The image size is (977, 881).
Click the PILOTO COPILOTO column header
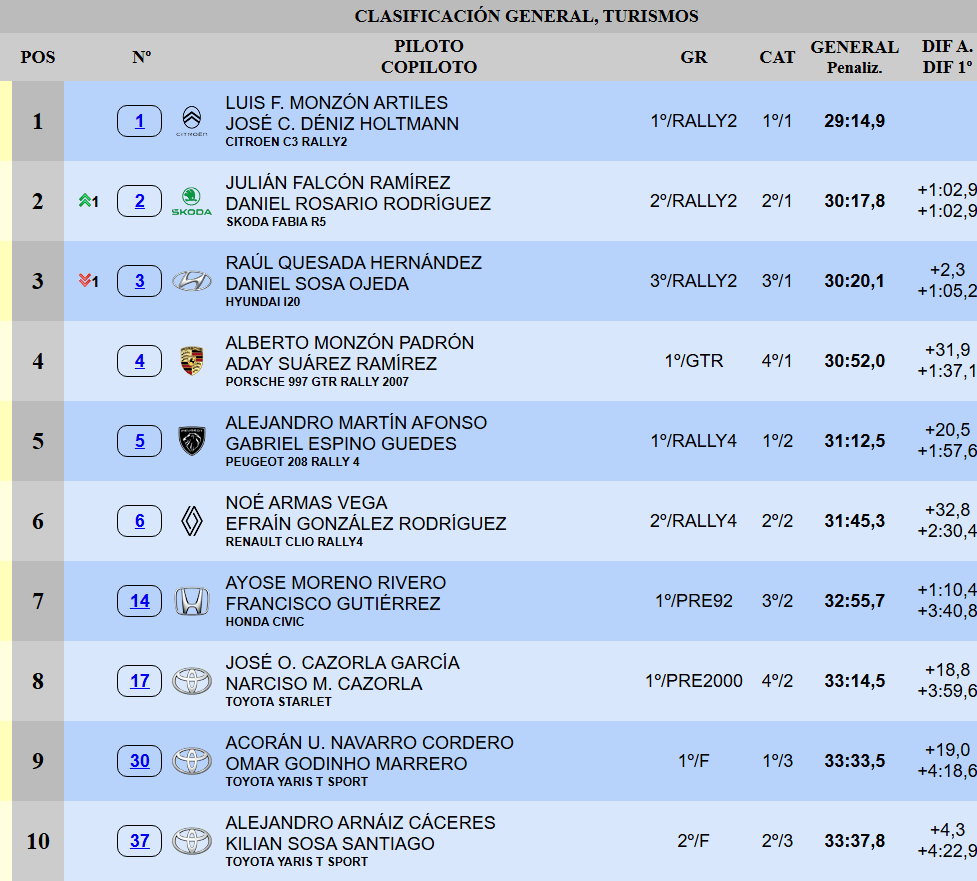click(x=429, y=57)
